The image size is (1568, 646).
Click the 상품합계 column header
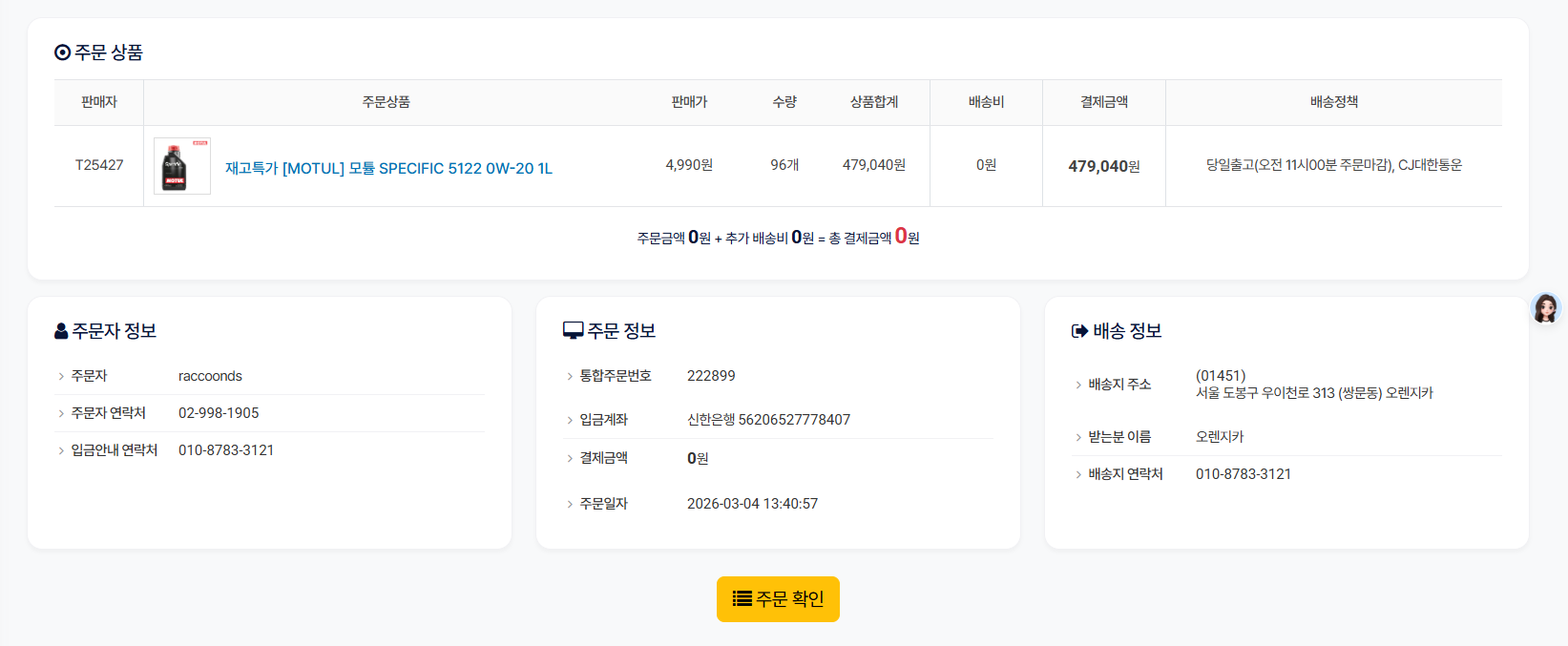tap(873, 102)
